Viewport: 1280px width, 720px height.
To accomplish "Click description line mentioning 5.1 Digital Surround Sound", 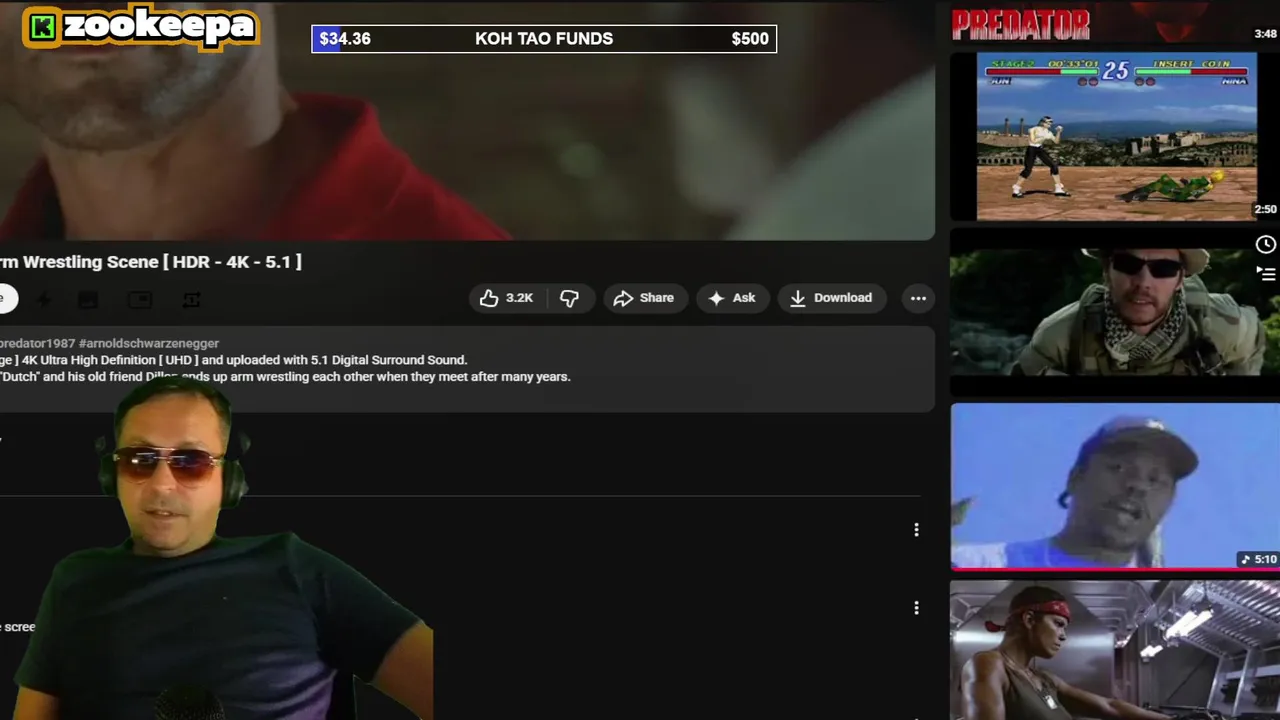I will [x=234, y=360].
